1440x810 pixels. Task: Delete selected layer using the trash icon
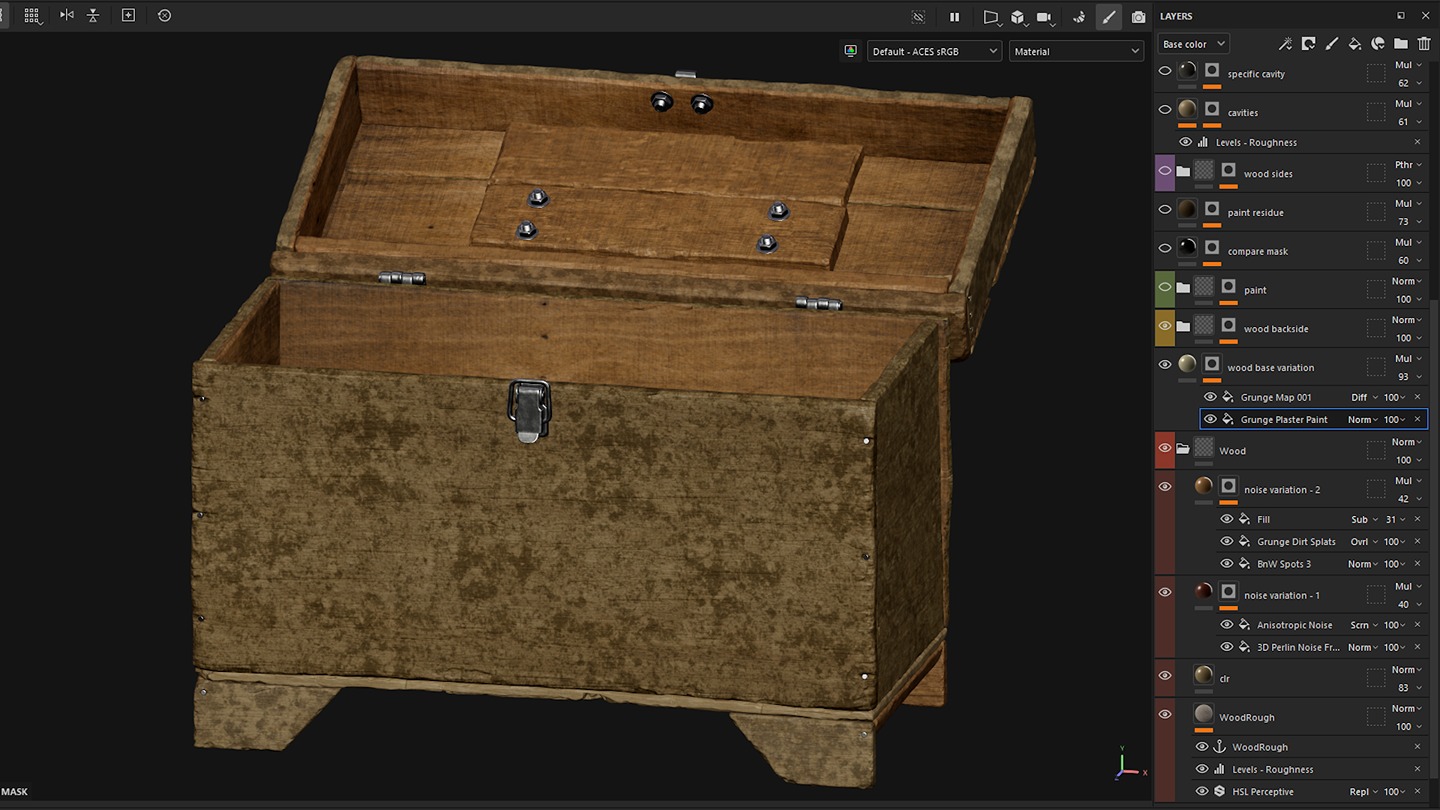[x=1424, y=43]
